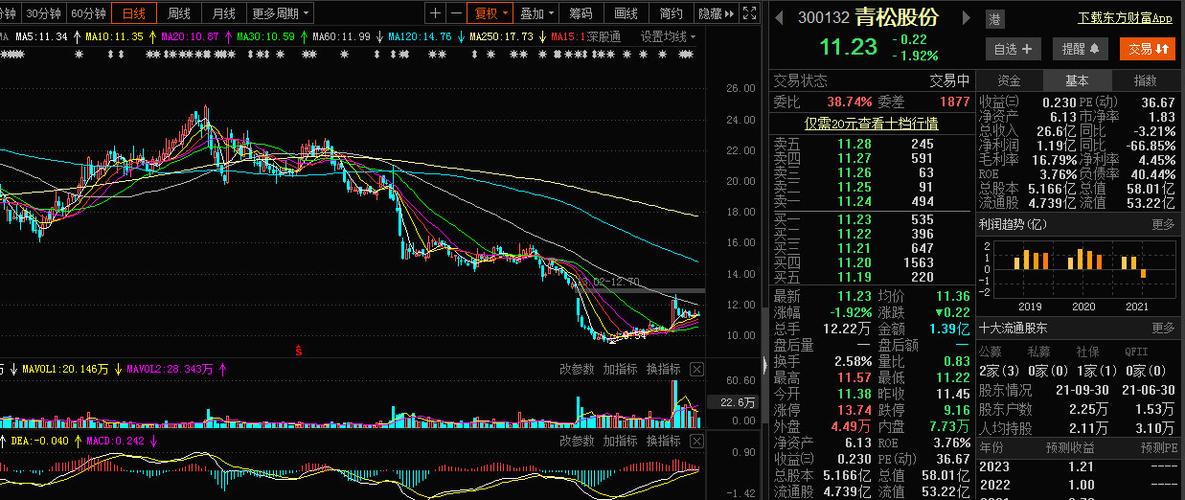1185x500 pixels.
Task: Activate 画线 drawing tools
Action: [627, 13]
